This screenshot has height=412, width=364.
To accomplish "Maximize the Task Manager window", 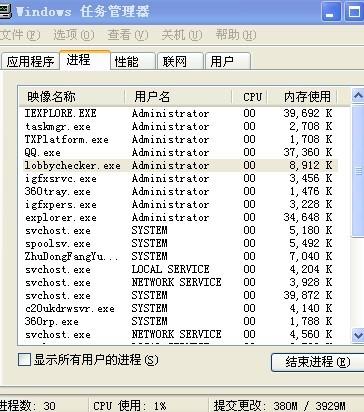I will [x=354, y=12].
